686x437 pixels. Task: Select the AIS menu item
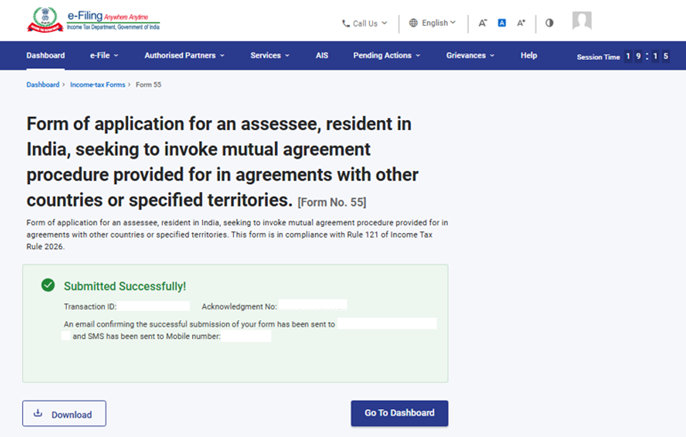[x=321, y=56]
